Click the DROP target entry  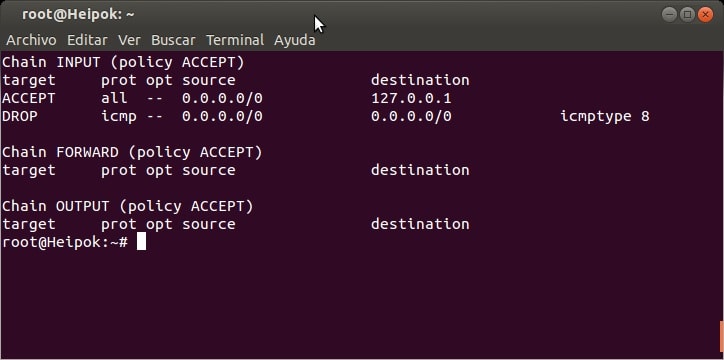tap(20, 116)
